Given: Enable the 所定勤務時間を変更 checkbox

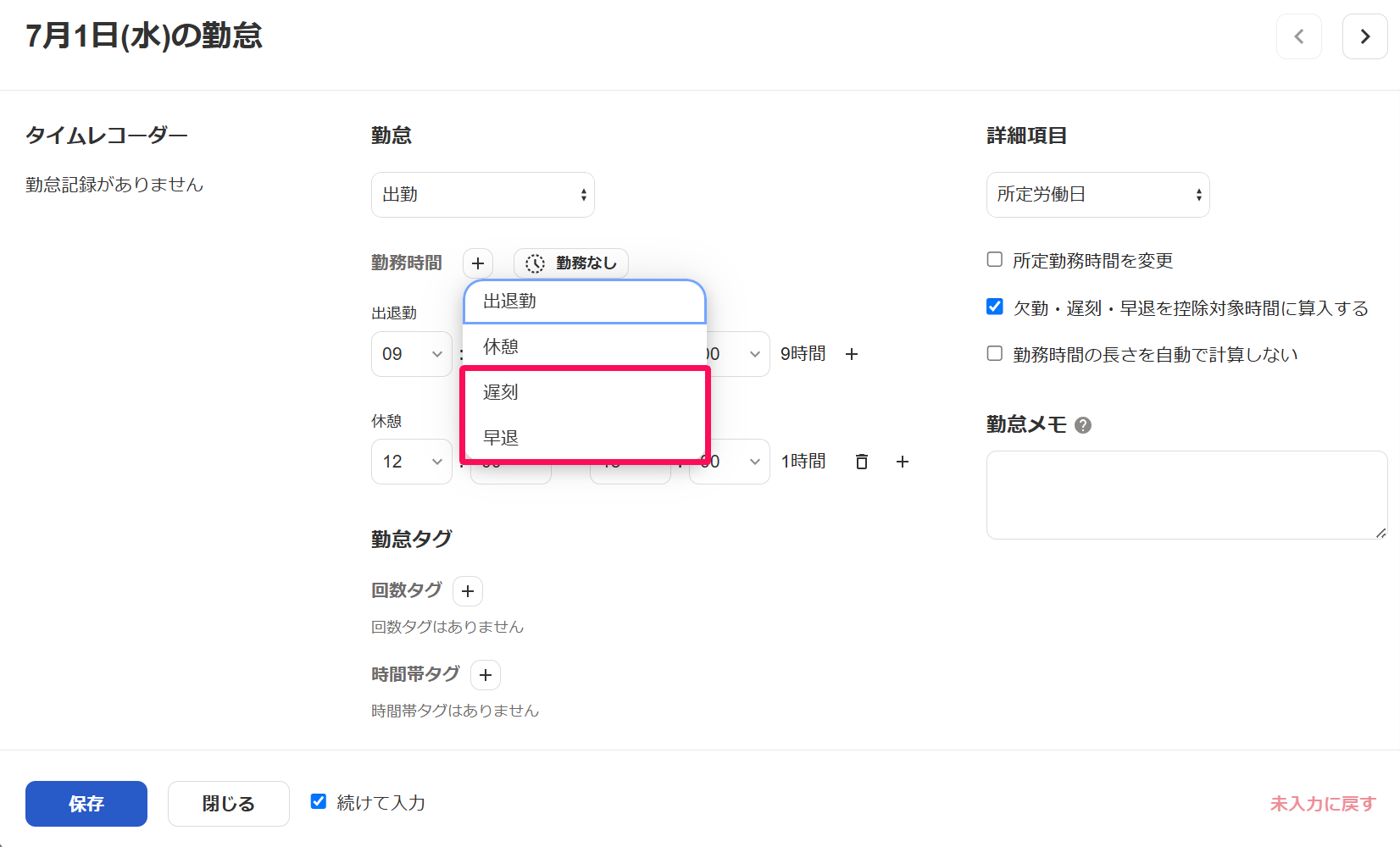Looking at the screenshot, I should coord(995,259).
